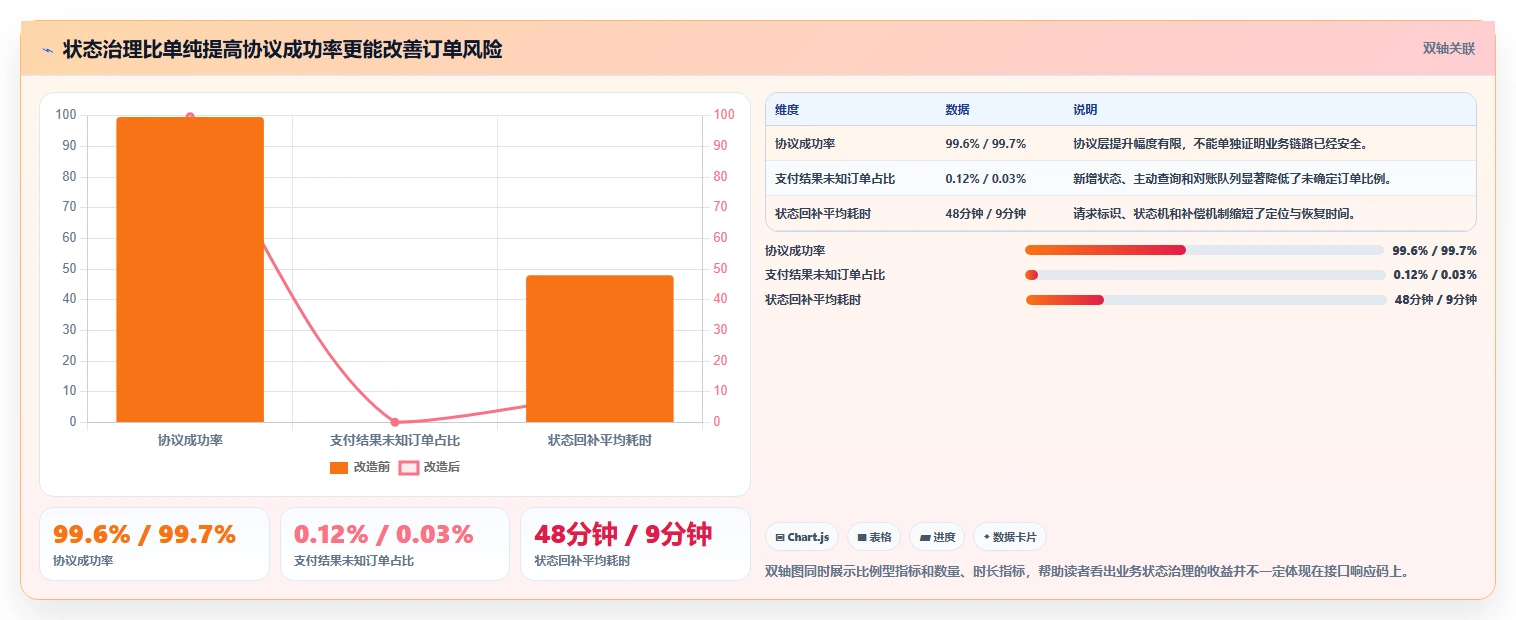Open the 0.12% / 0.03% data card
Screen dimensions: 1516x620
(x=395, y=544)
